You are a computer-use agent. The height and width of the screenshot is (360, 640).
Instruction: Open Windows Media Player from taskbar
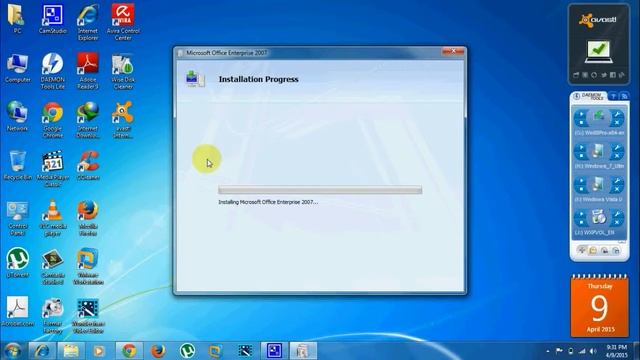[99, 351]
